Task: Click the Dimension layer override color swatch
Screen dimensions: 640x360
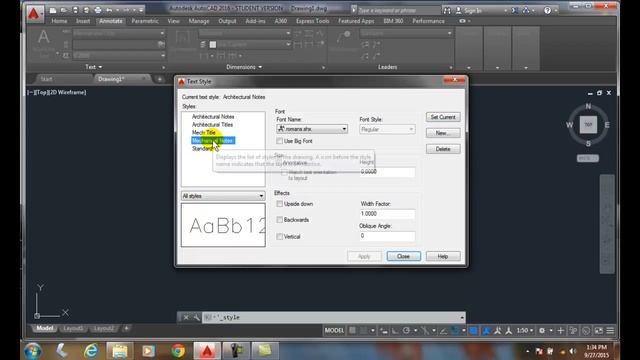Action: click(x=213, y=44)
